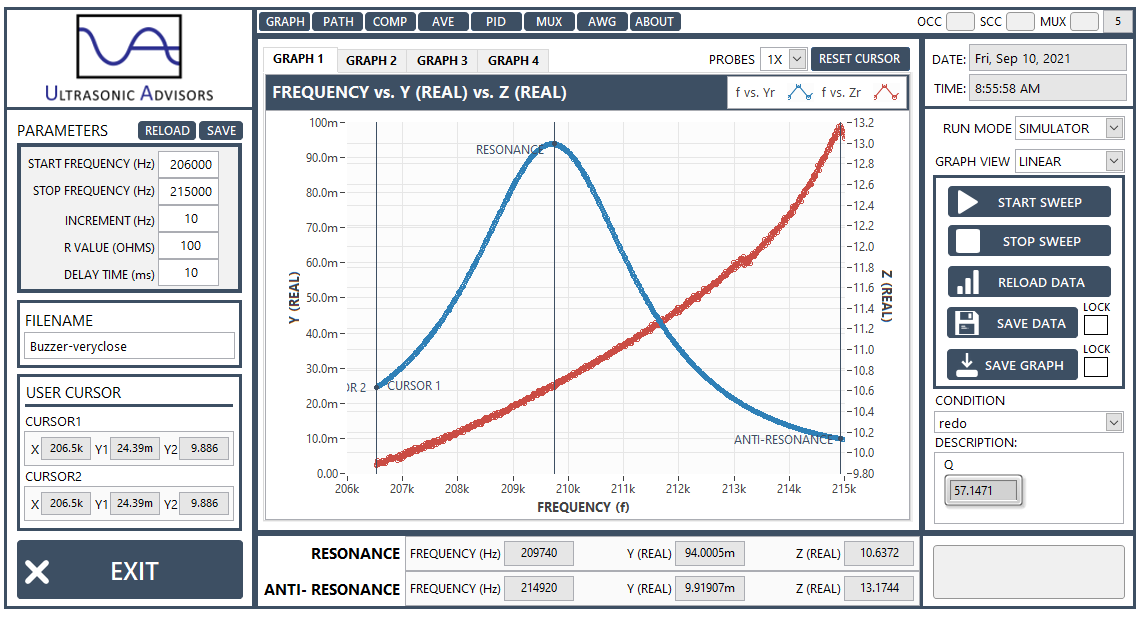Click the STOP FREQUENCY input field

click(189, 192)
